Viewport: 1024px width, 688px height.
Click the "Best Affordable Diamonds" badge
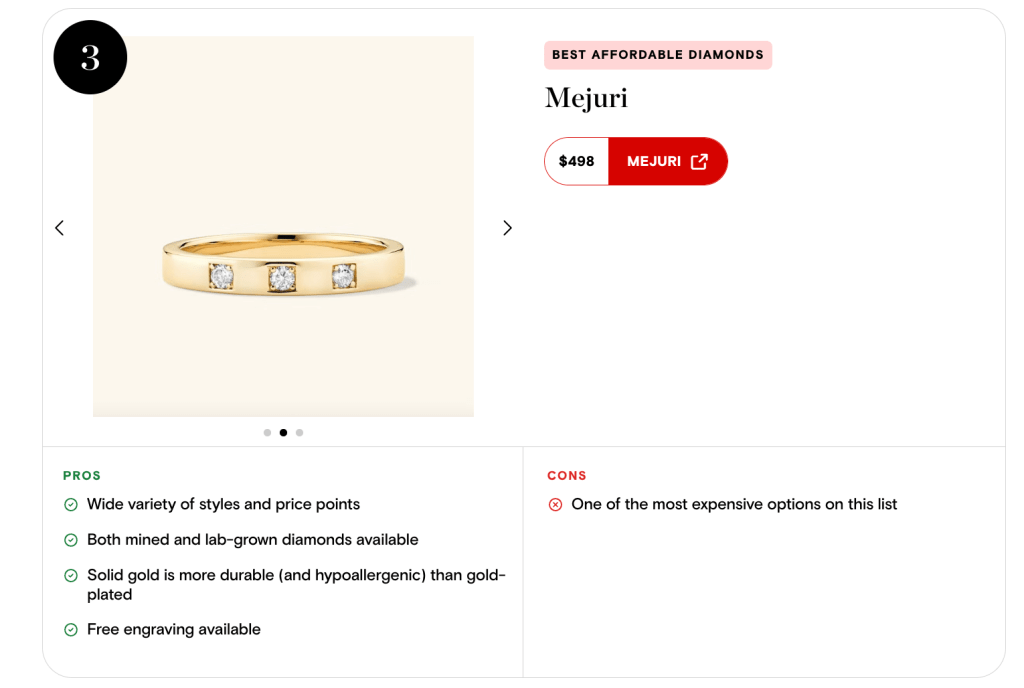point(657,55)
